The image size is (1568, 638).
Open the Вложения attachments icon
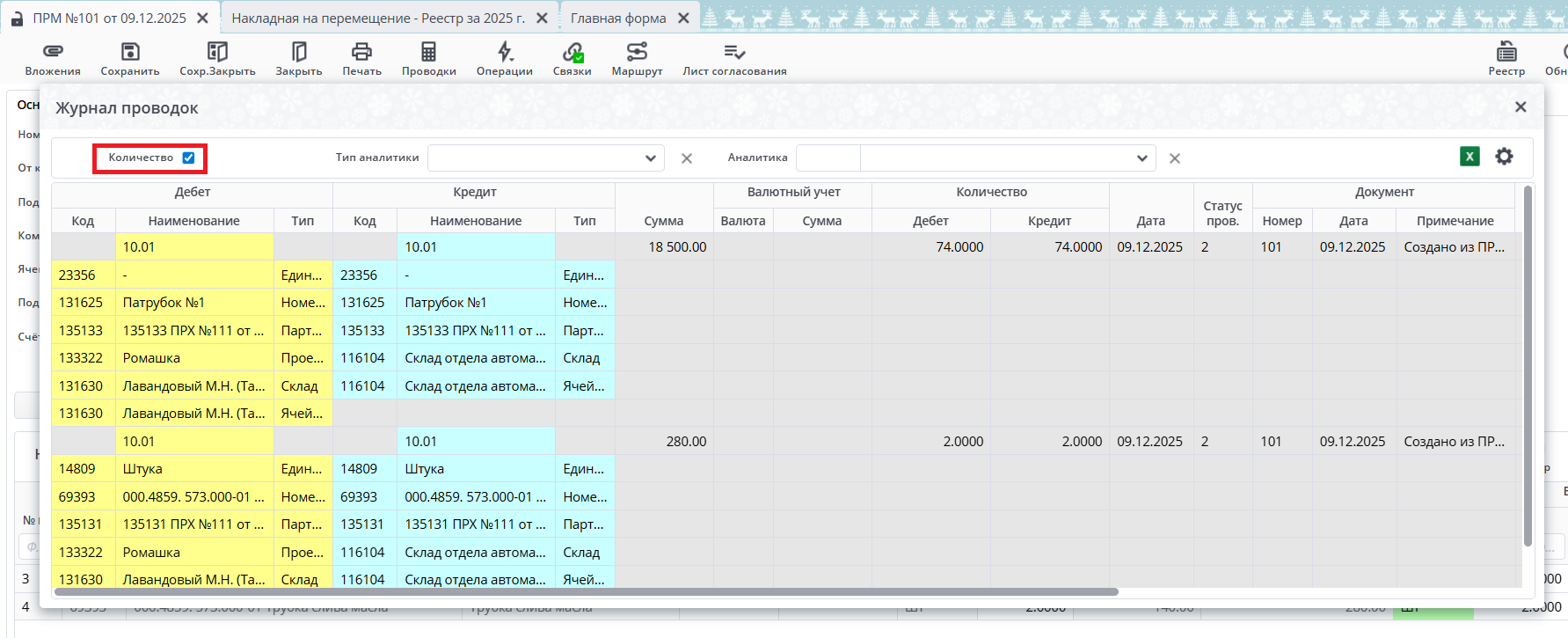click(53, 52)
